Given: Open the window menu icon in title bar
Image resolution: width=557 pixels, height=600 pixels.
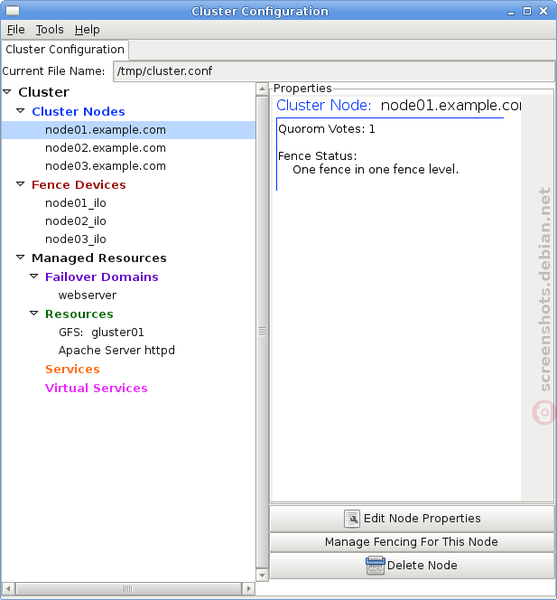Looking at the screenshot, I should click(12, 10).
